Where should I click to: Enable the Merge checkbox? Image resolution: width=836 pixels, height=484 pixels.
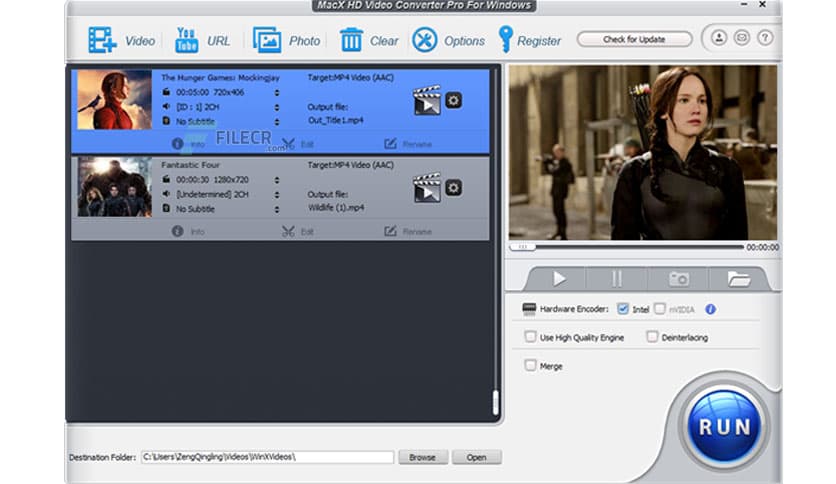coord(530,366)
